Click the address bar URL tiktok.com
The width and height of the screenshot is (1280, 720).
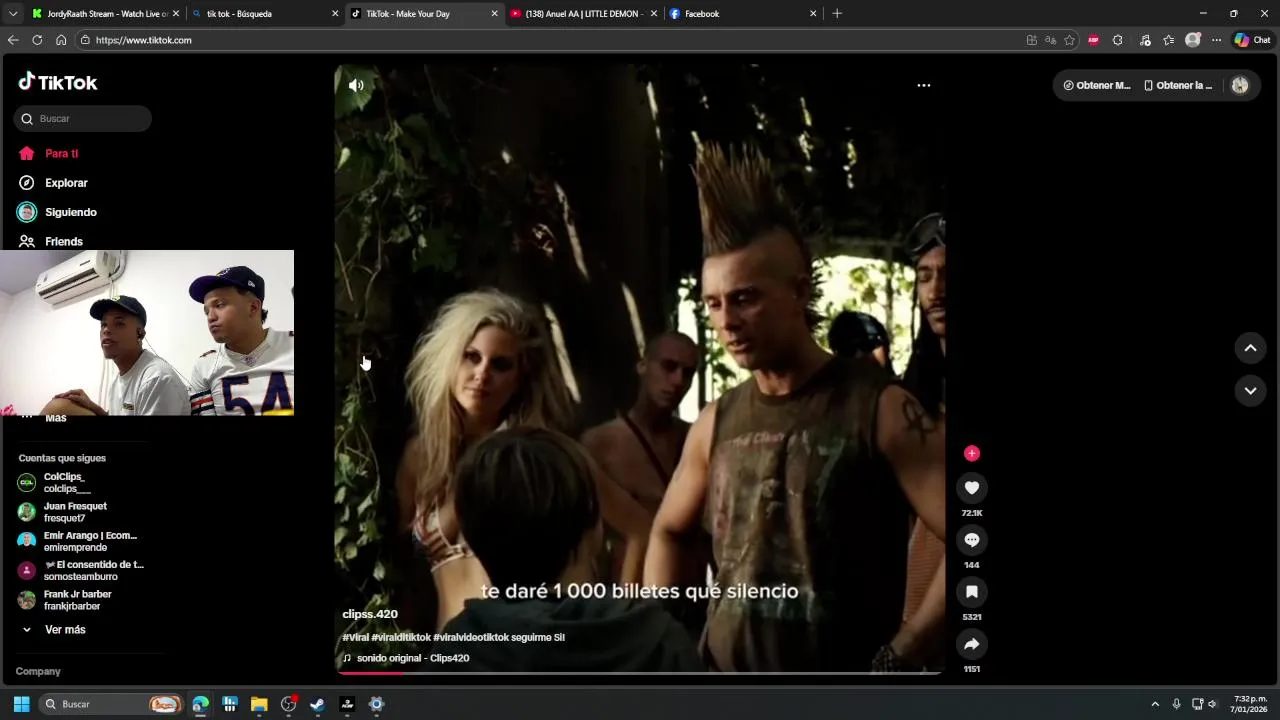coord(144,40)
